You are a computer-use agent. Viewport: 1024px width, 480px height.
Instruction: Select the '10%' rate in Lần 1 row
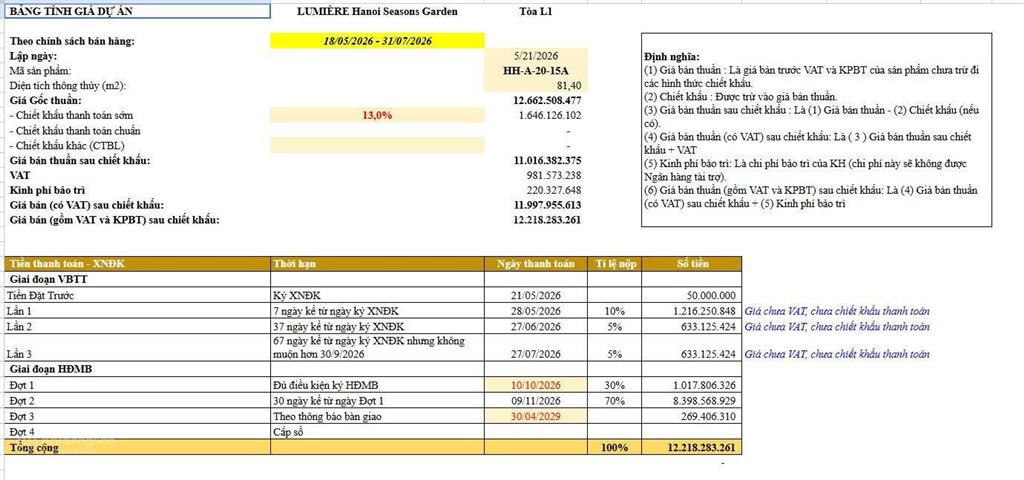coord(615,311)
